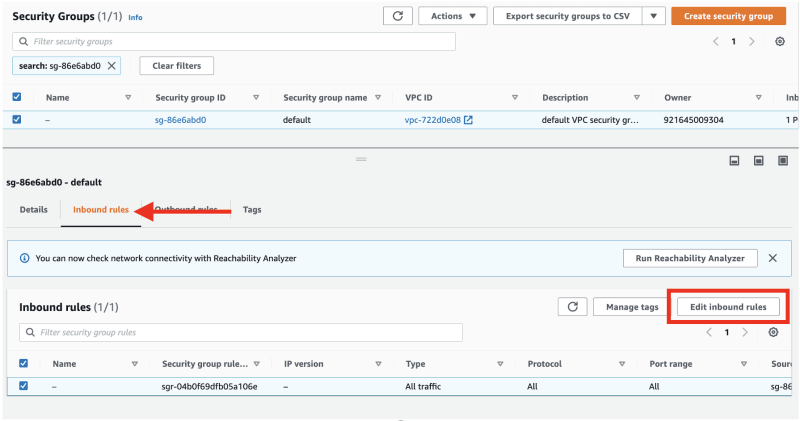Click external link icon next to vpc-722d0e08
The height and width of the screenshot is (421, 800).
tap(468, 120)
